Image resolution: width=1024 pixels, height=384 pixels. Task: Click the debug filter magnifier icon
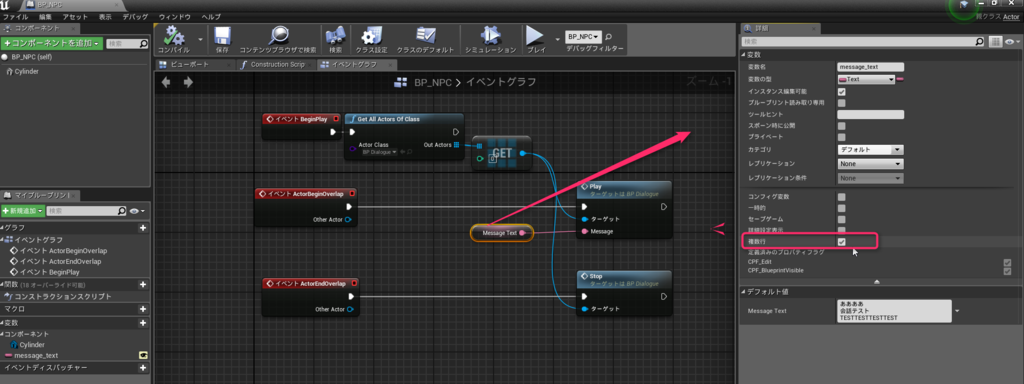609,36
